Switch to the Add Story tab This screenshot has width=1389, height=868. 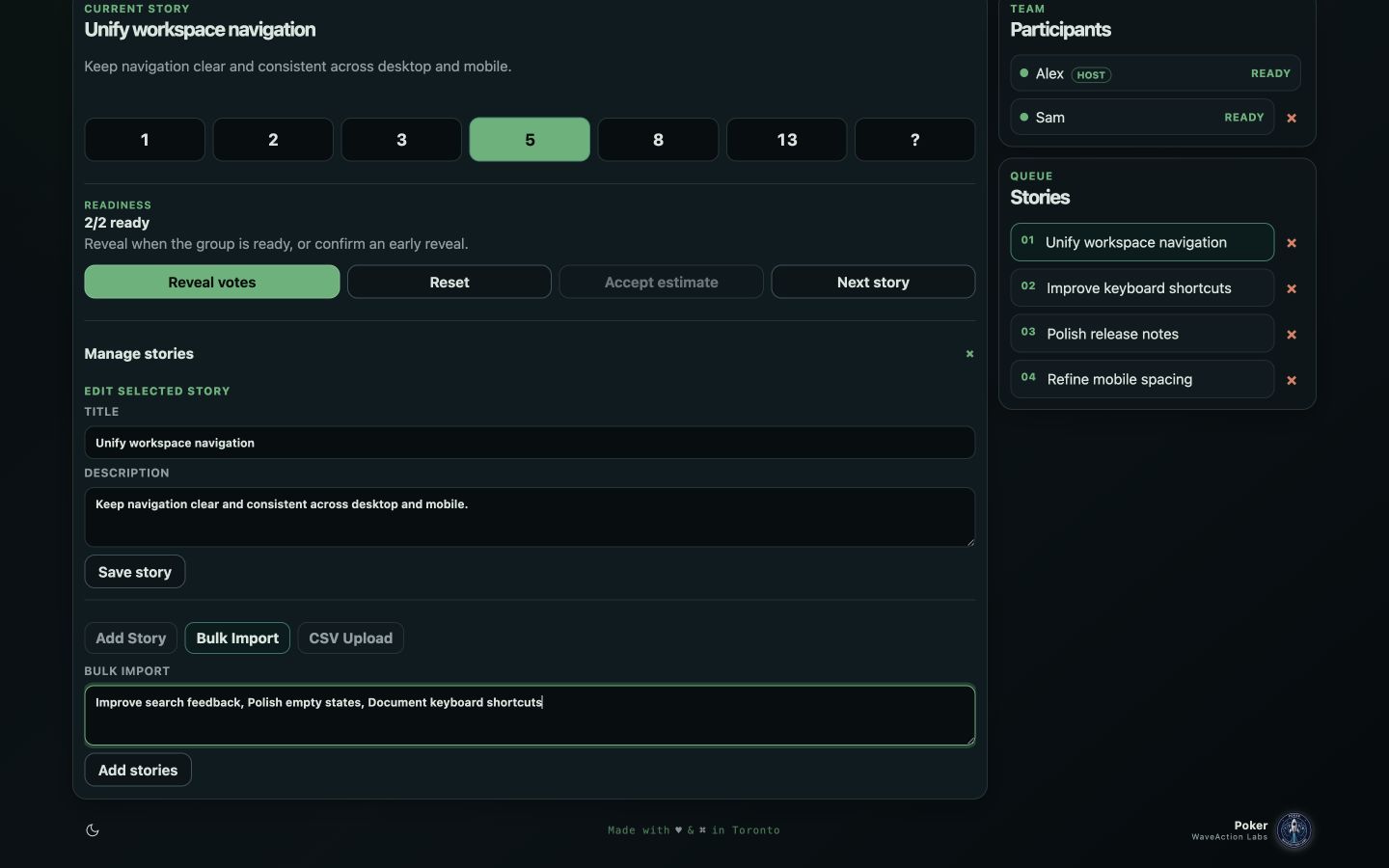(x=130, y=638)
